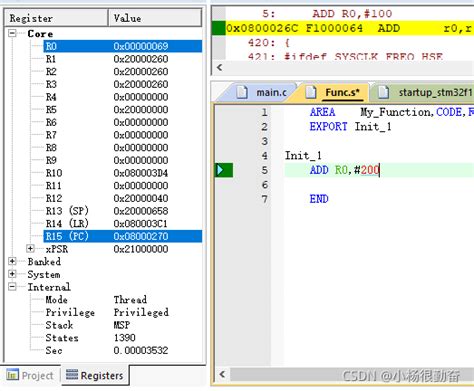Image resolution: width=474 pixels, height=391 pixels.
Task: Select the R7 register row
Action: (122, 135)
